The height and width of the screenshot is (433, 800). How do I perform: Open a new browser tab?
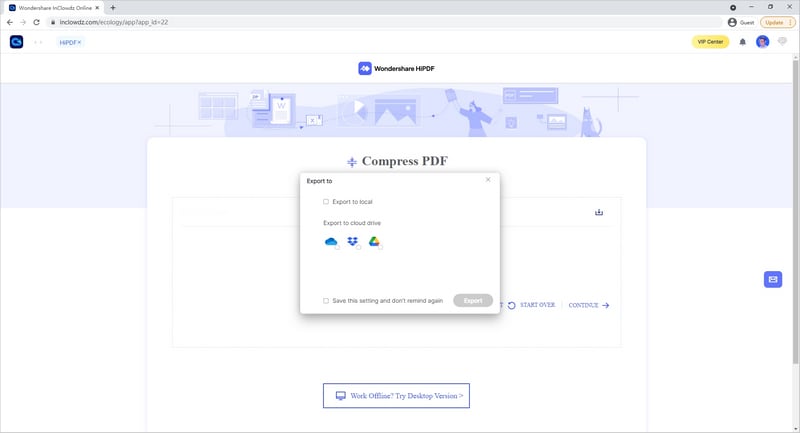click(x=113, y=8)
